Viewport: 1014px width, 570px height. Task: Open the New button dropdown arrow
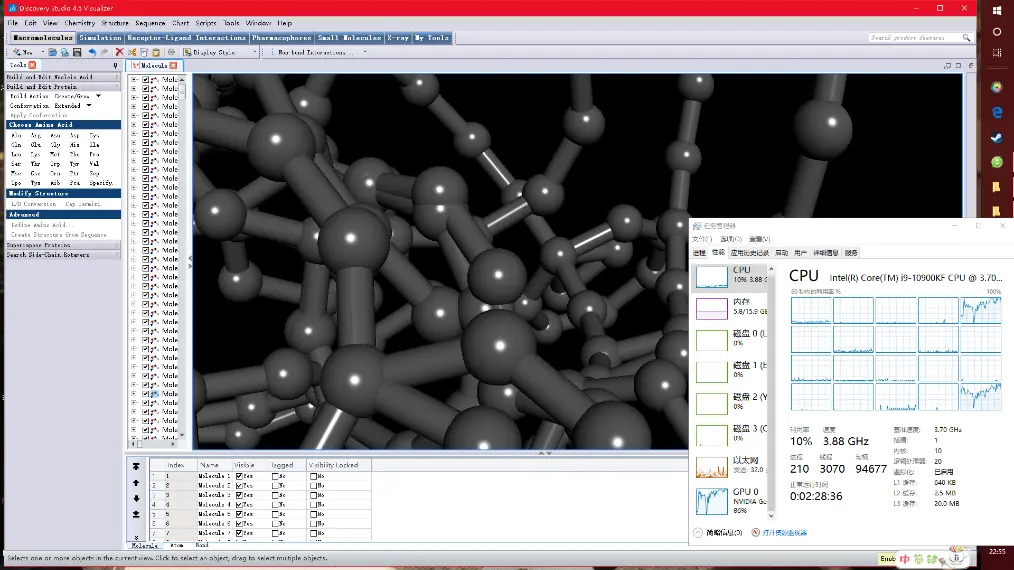coord(42,52)
